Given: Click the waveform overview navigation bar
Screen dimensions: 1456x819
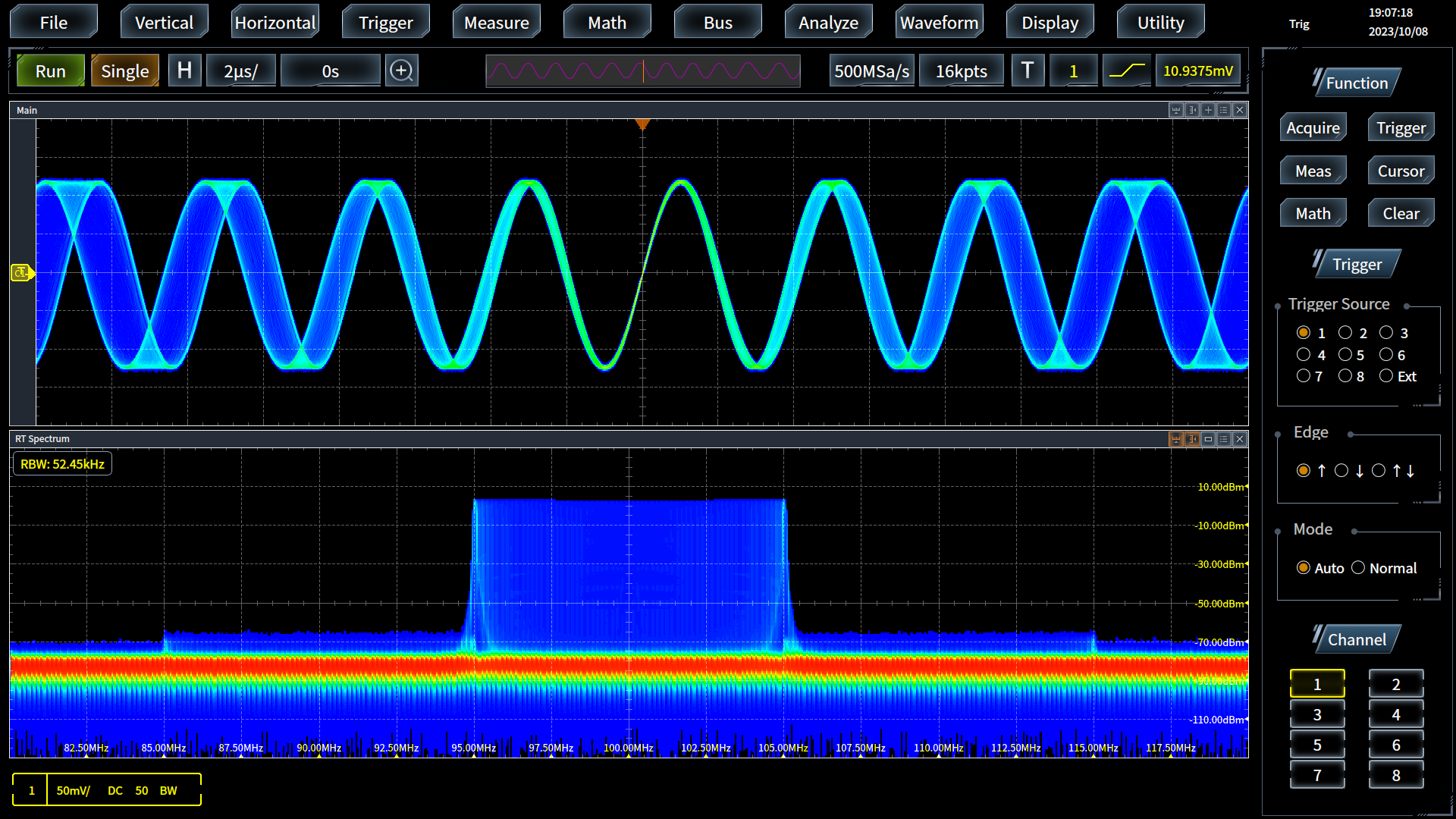Looking at the screenshot, I should click(x=642, y=71).
